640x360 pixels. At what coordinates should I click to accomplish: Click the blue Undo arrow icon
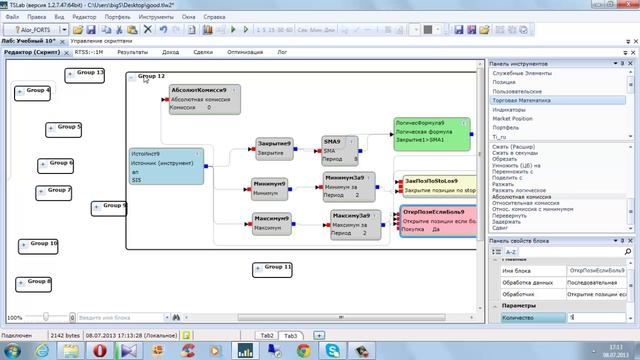tap(163, 30)
